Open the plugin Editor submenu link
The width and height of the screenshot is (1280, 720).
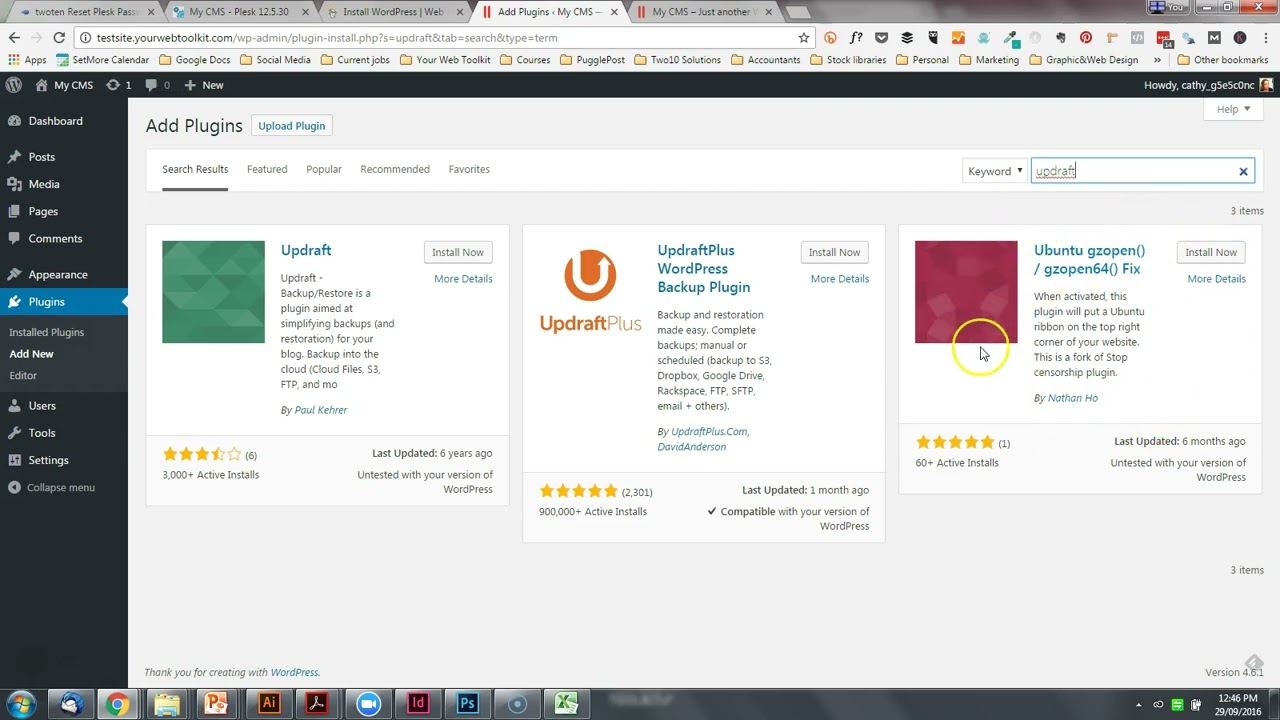[23, 376]
